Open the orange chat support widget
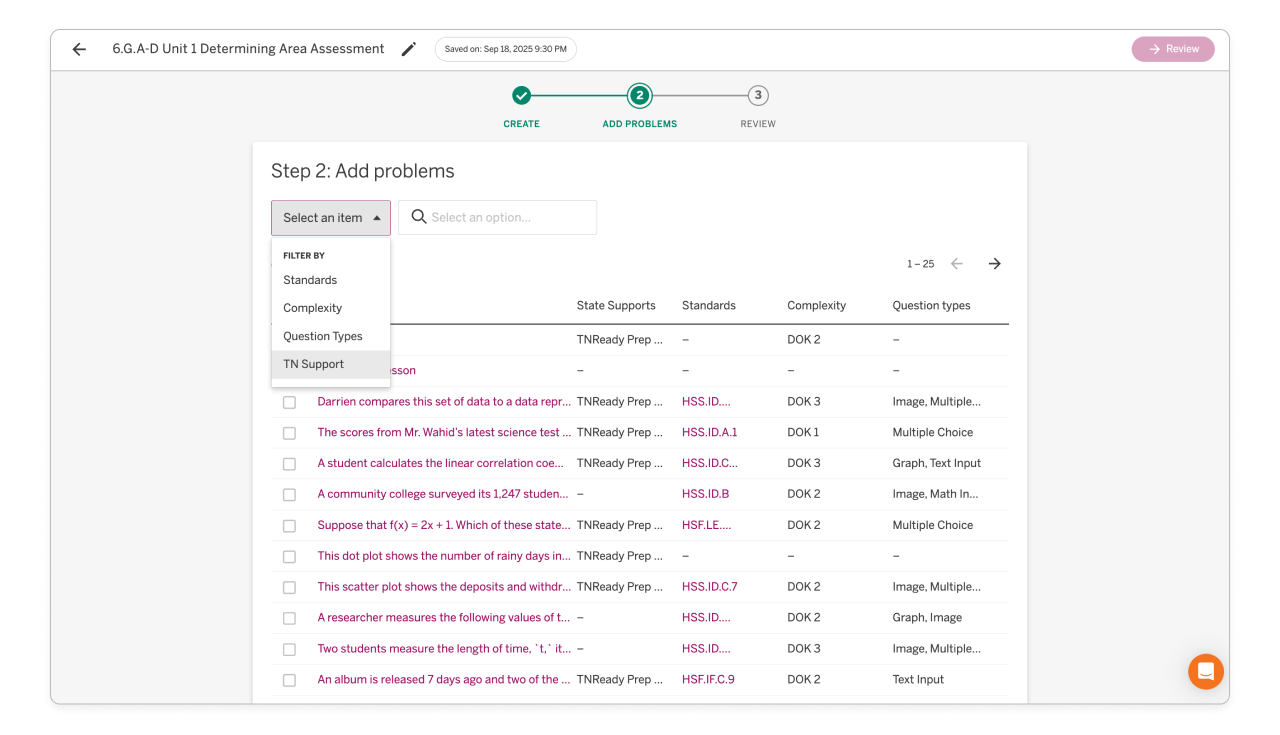 pos(1205,671)
